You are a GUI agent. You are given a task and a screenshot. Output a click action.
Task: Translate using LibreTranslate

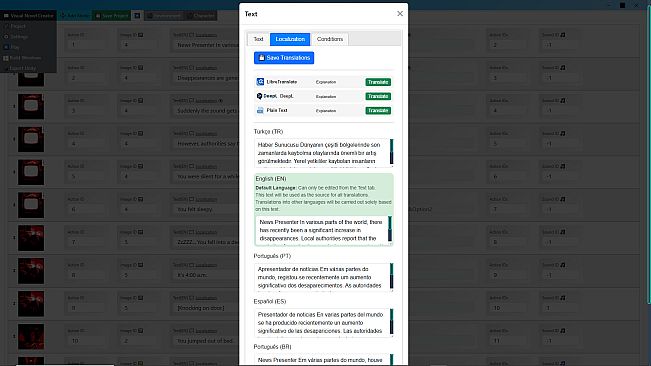pos(378,82)
